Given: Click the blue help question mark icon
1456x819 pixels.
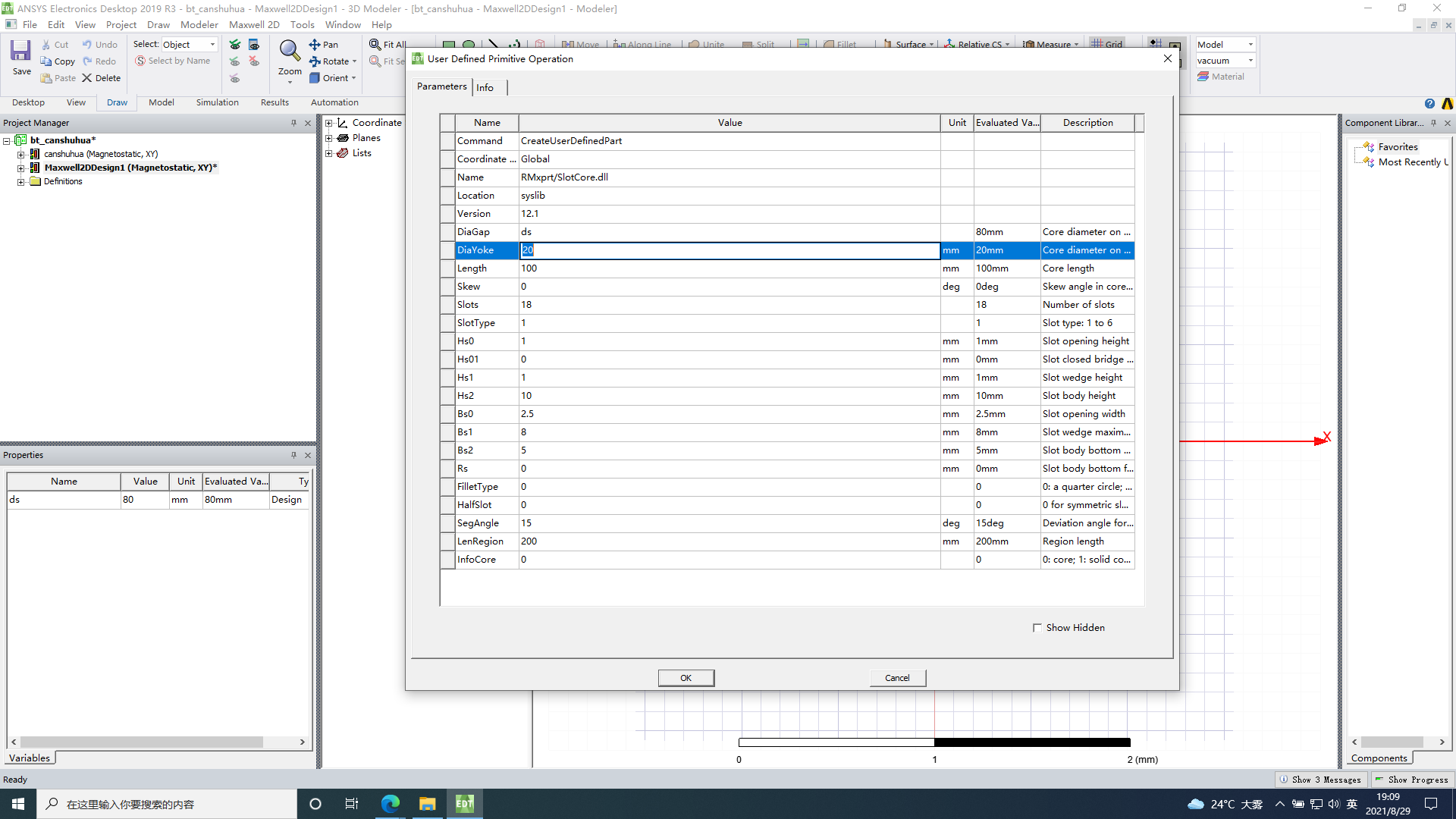Looking at the screenshot, I should pyautogui.click(x=1429, y=104).
